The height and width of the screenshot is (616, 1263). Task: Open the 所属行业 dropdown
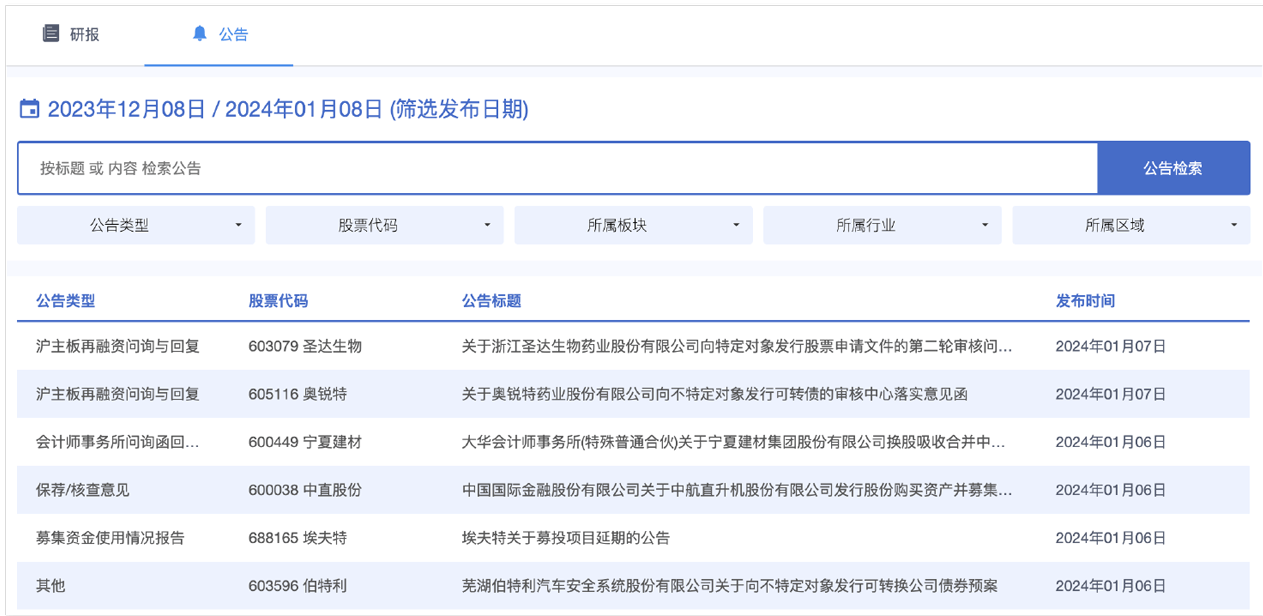coord(882,225)
